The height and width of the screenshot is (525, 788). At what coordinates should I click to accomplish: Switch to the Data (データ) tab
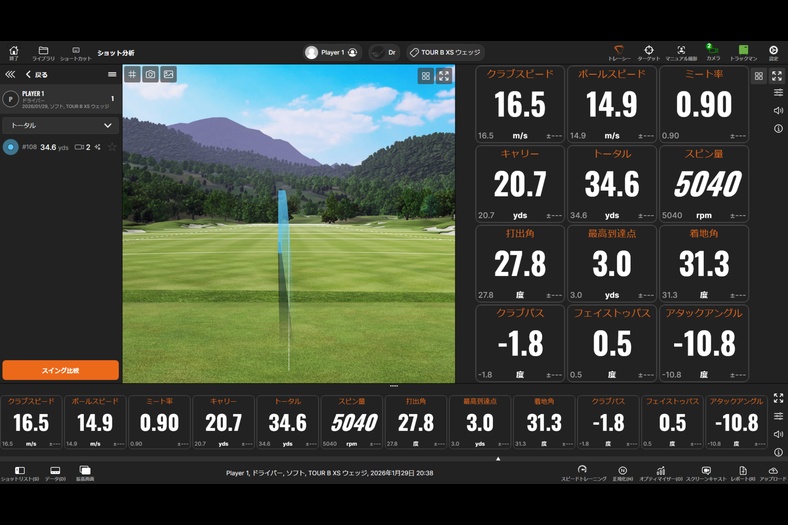[x=54, y=473]
